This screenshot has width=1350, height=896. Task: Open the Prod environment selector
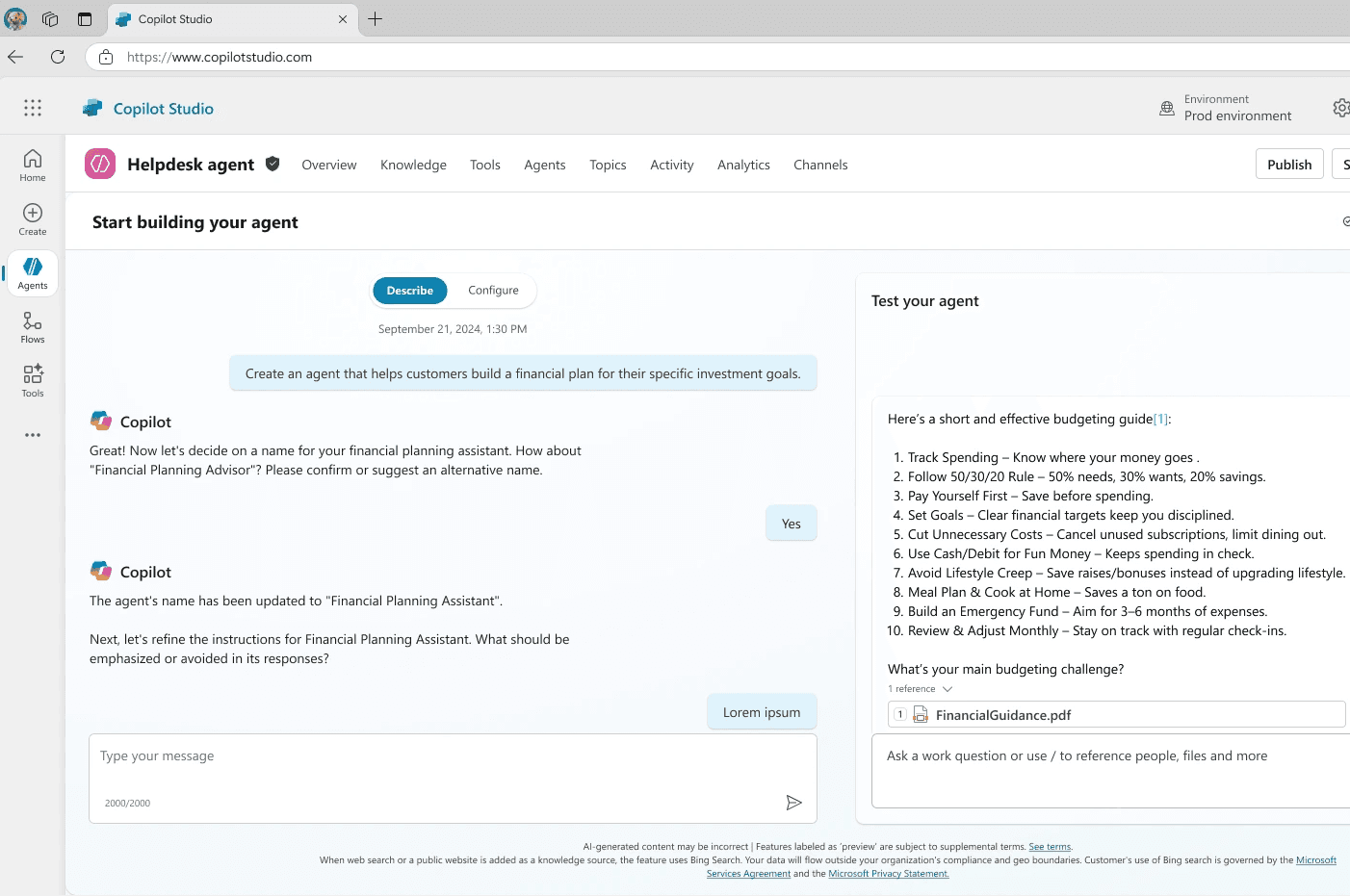1237,108
